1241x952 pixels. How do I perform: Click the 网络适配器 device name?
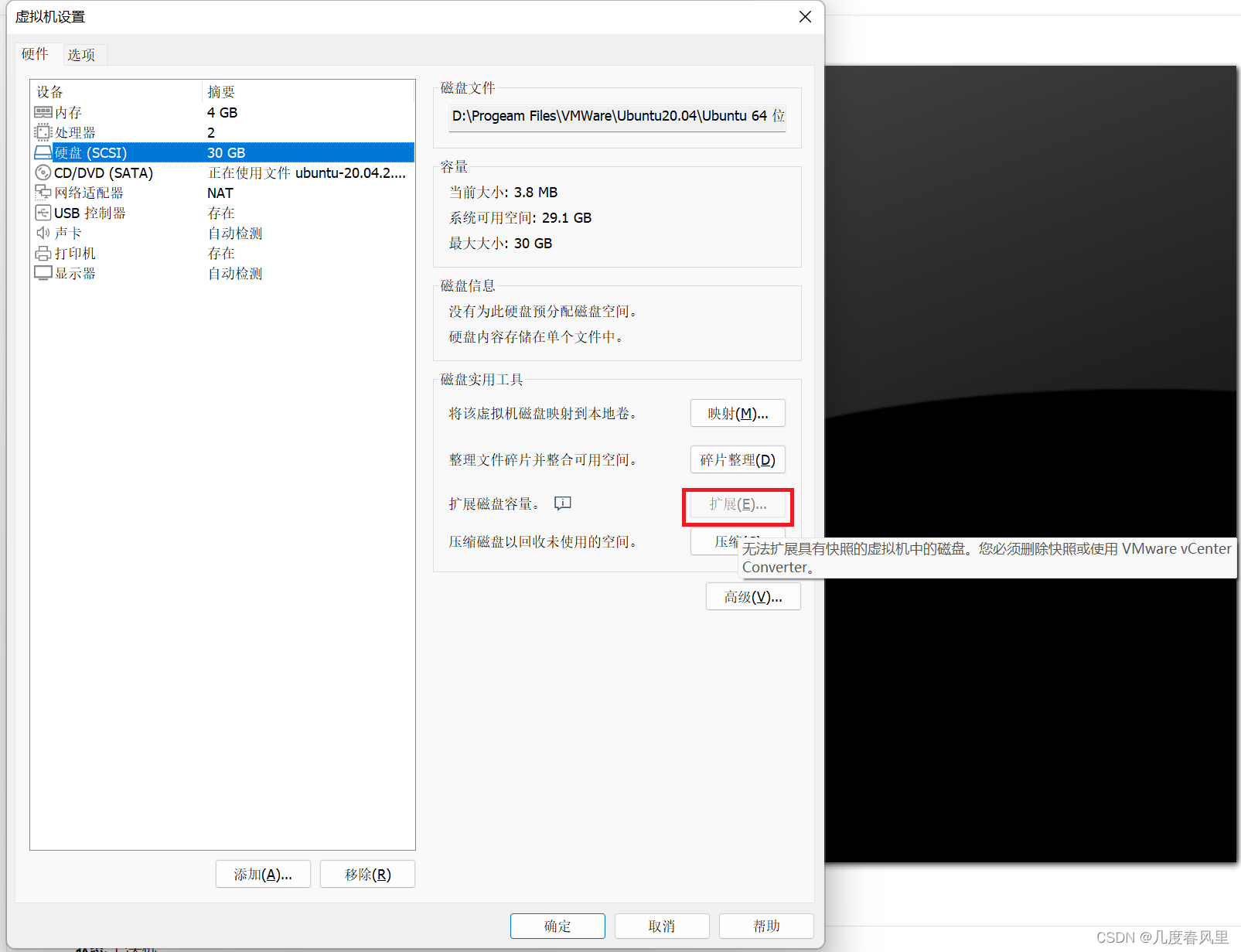[x=89, y=193]
